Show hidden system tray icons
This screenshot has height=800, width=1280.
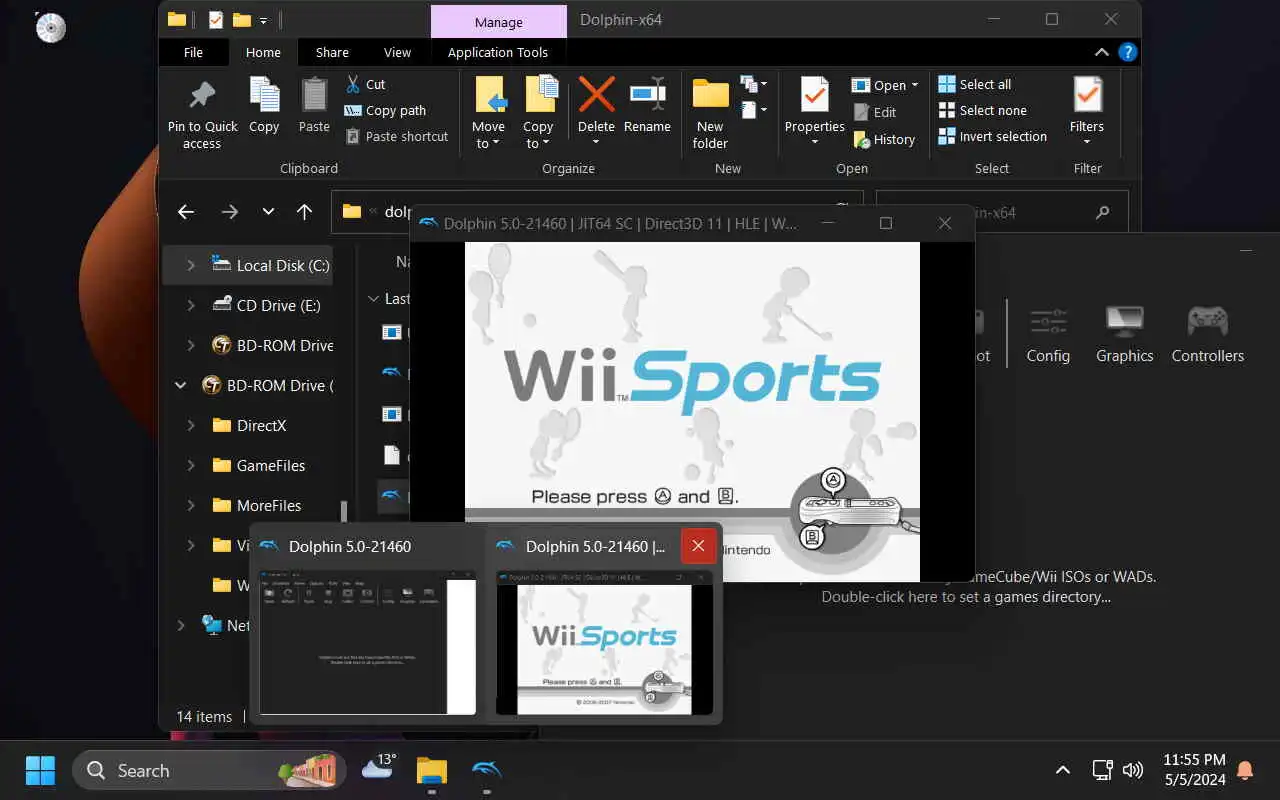[1062, 770]
